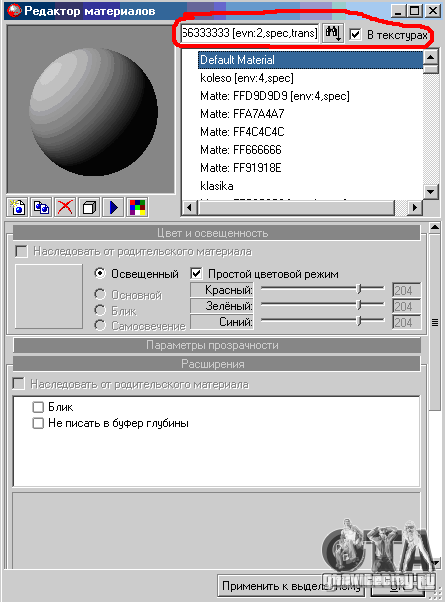Adjust the 'Красный' slider

pos(359,289)
